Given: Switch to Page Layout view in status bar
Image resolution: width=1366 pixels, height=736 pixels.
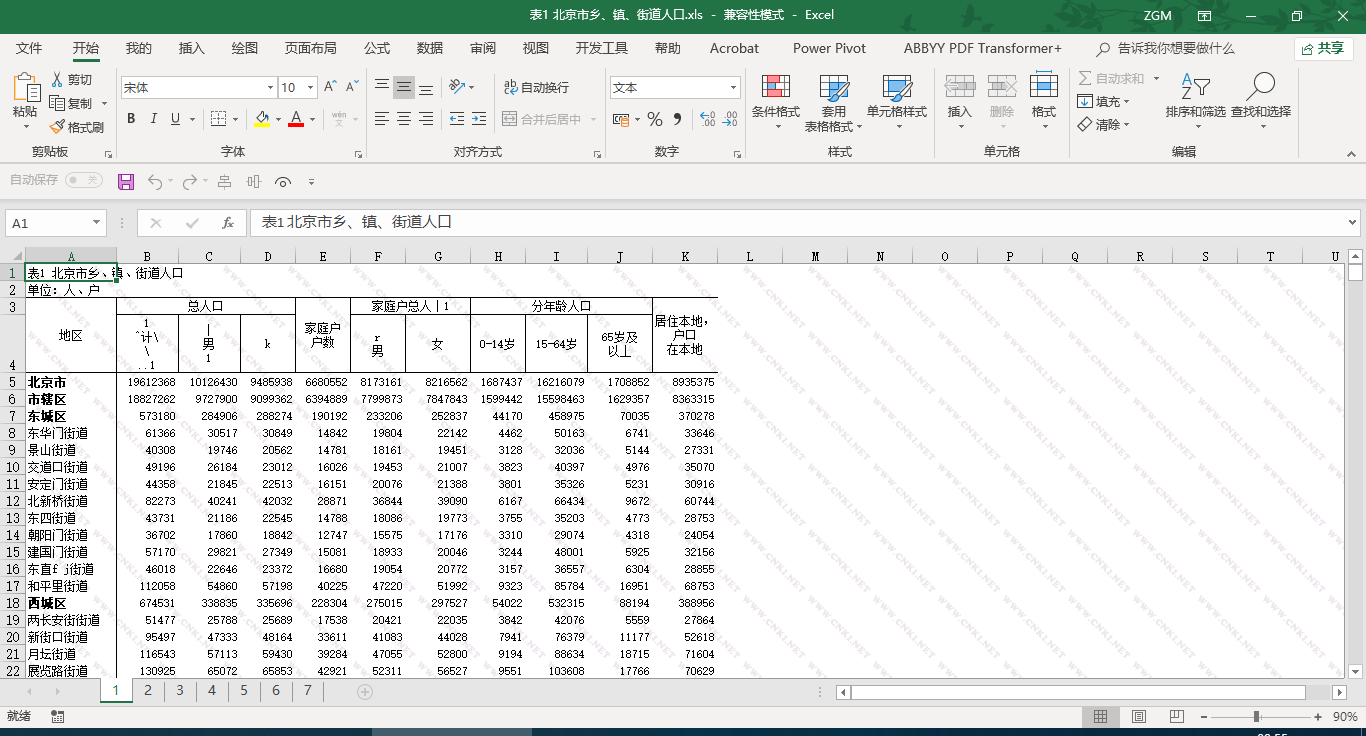Looking at the screenshot, I should [1138, 717].
